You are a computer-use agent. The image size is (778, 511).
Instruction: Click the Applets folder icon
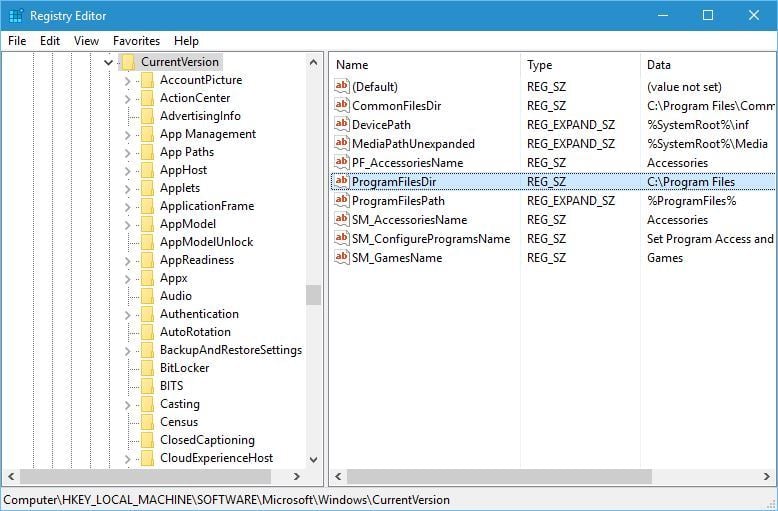click(147, 188)
